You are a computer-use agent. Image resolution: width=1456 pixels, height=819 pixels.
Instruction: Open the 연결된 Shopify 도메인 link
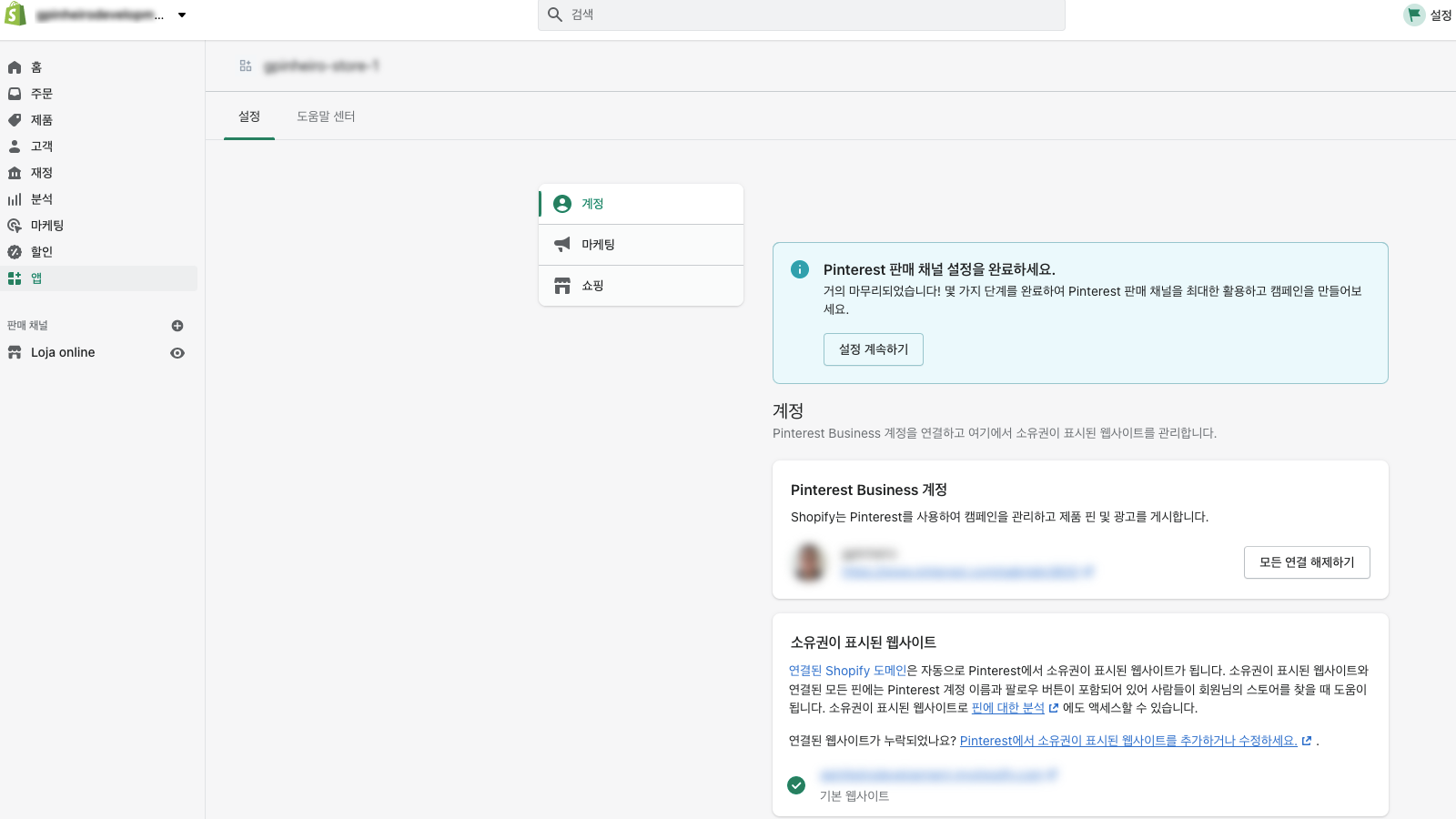(847, 671)
